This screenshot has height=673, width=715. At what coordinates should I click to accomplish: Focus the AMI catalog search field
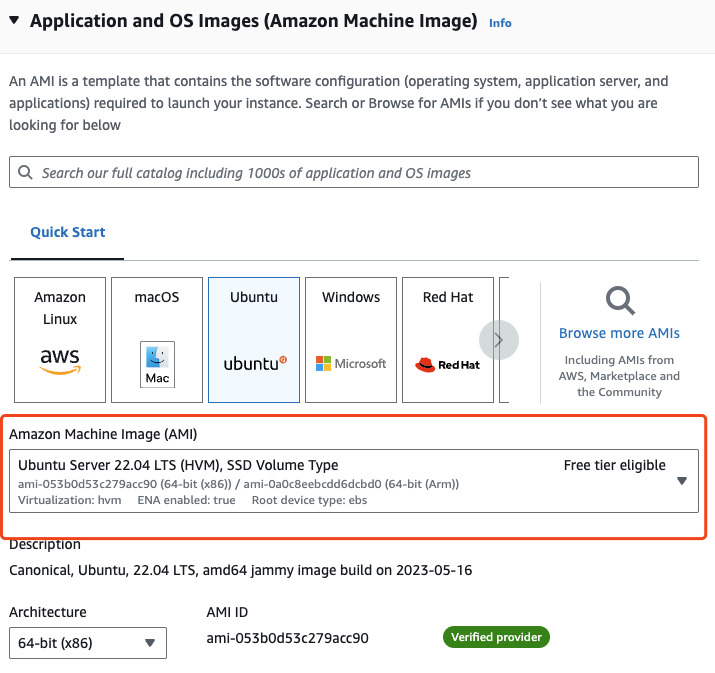tap(354, 172)
